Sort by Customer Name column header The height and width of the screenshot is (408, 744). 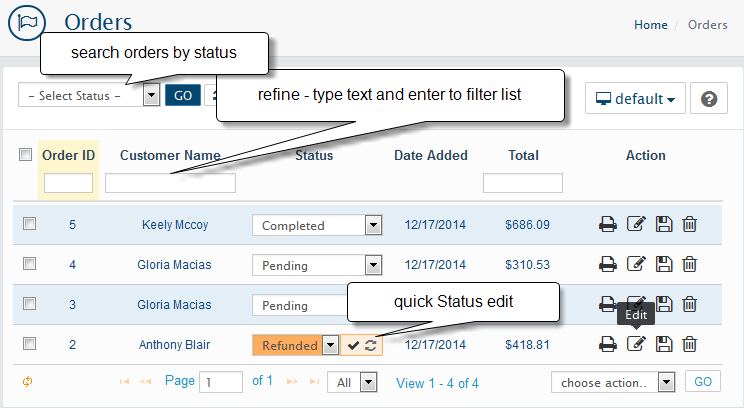tap(170, 155)
